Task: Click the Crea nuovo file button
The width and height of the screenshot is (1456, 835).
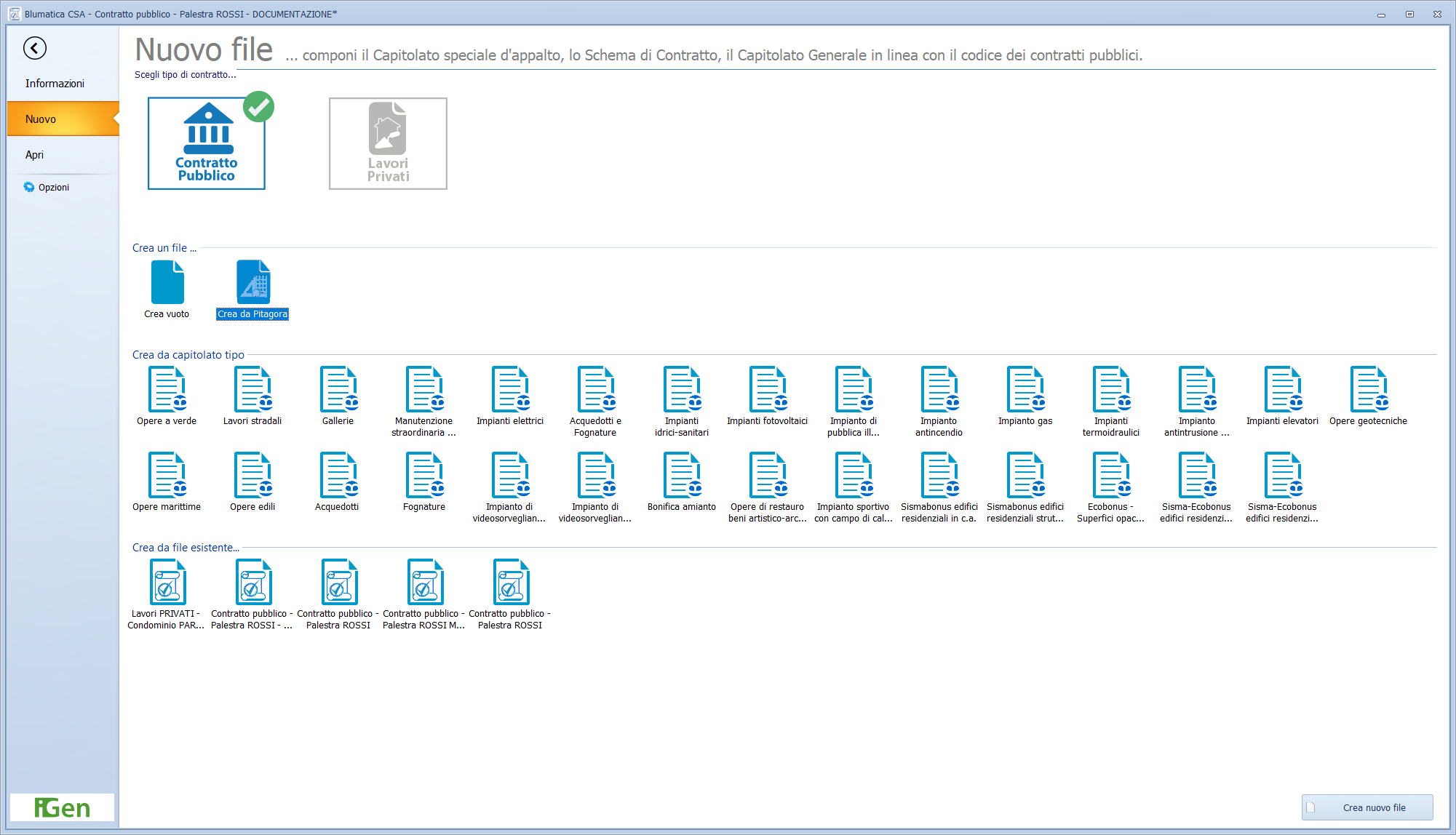Action: [1367, 807]
